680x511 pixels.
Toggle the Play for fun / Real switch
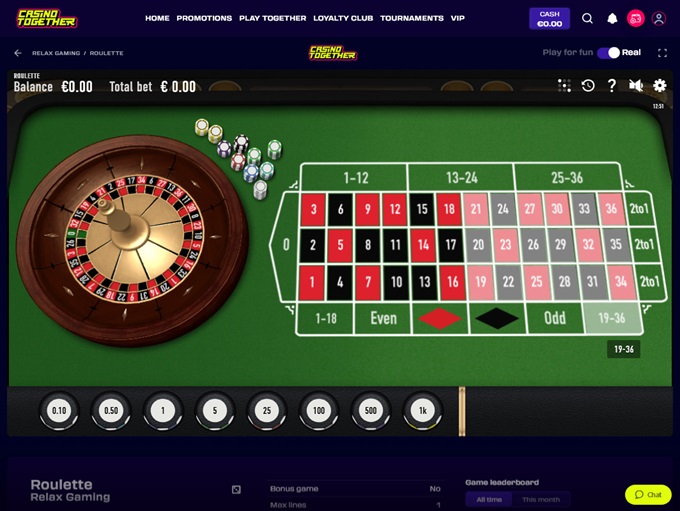[608, 52]
